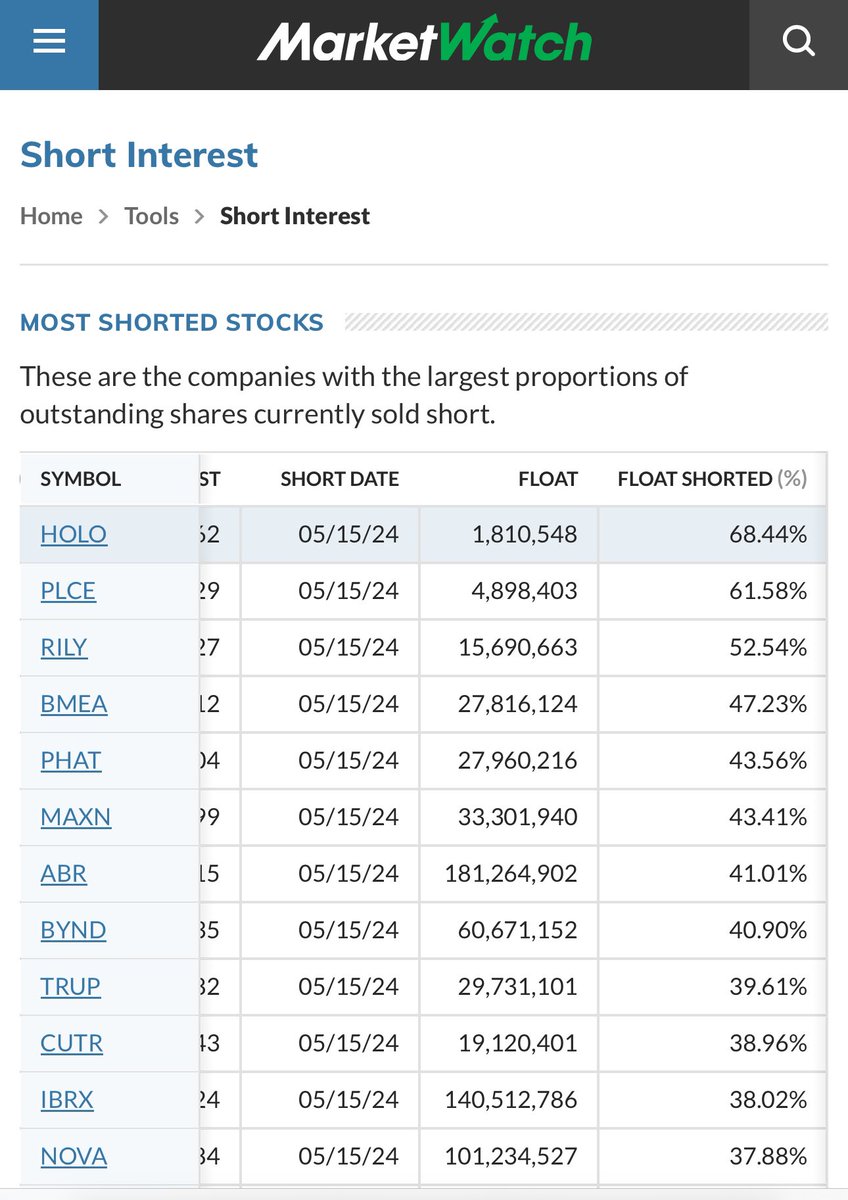848x1200 pixels.
Task: Open the TRUP stock symbol link
Action: pyautogui.click(x=70, y=986)
